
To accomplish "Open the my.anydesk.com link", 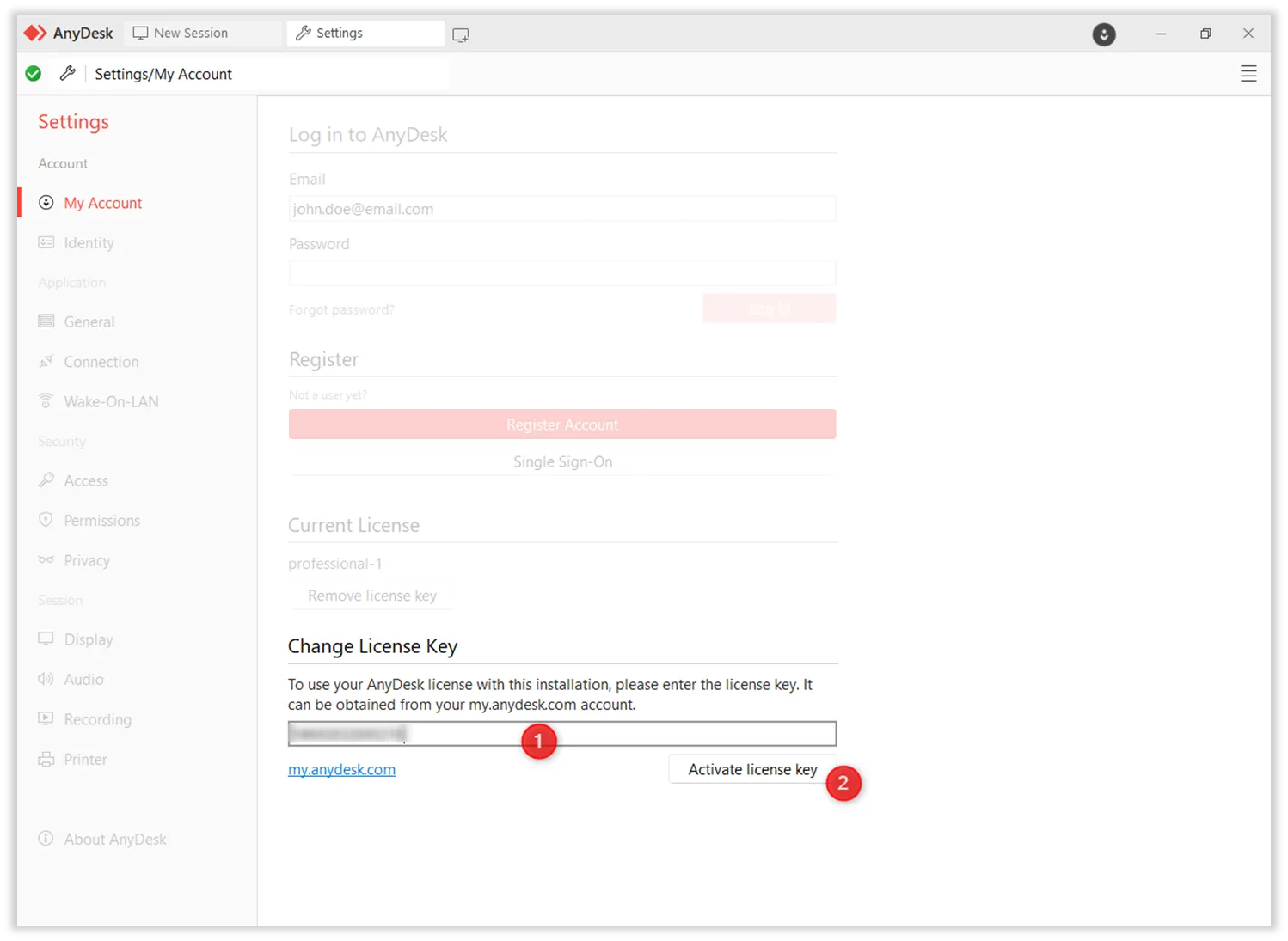I will [341, 769].
